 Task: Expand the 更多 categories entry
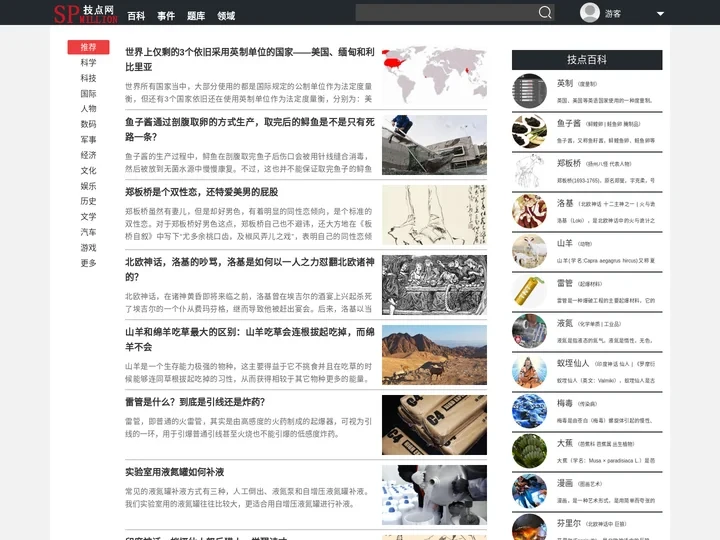pyautogui.click(x=88, y=263)
